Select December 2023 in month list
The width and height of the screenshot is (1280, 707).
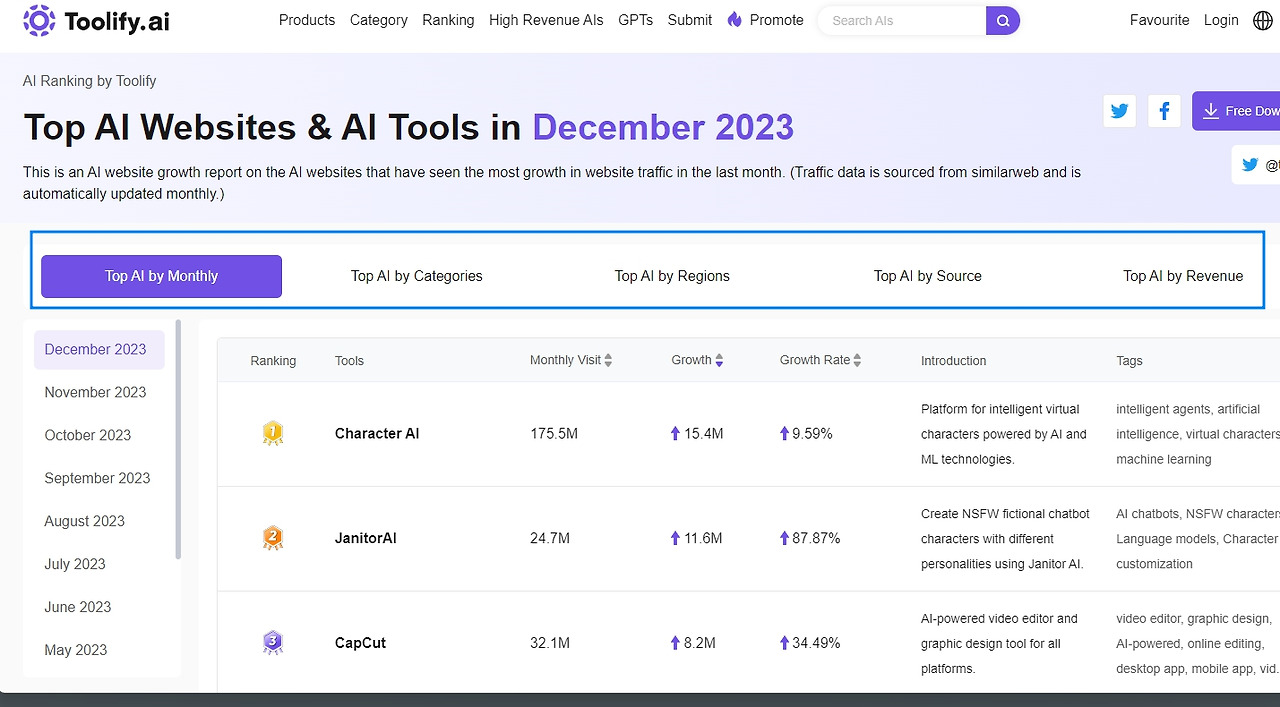coord(99,349)
